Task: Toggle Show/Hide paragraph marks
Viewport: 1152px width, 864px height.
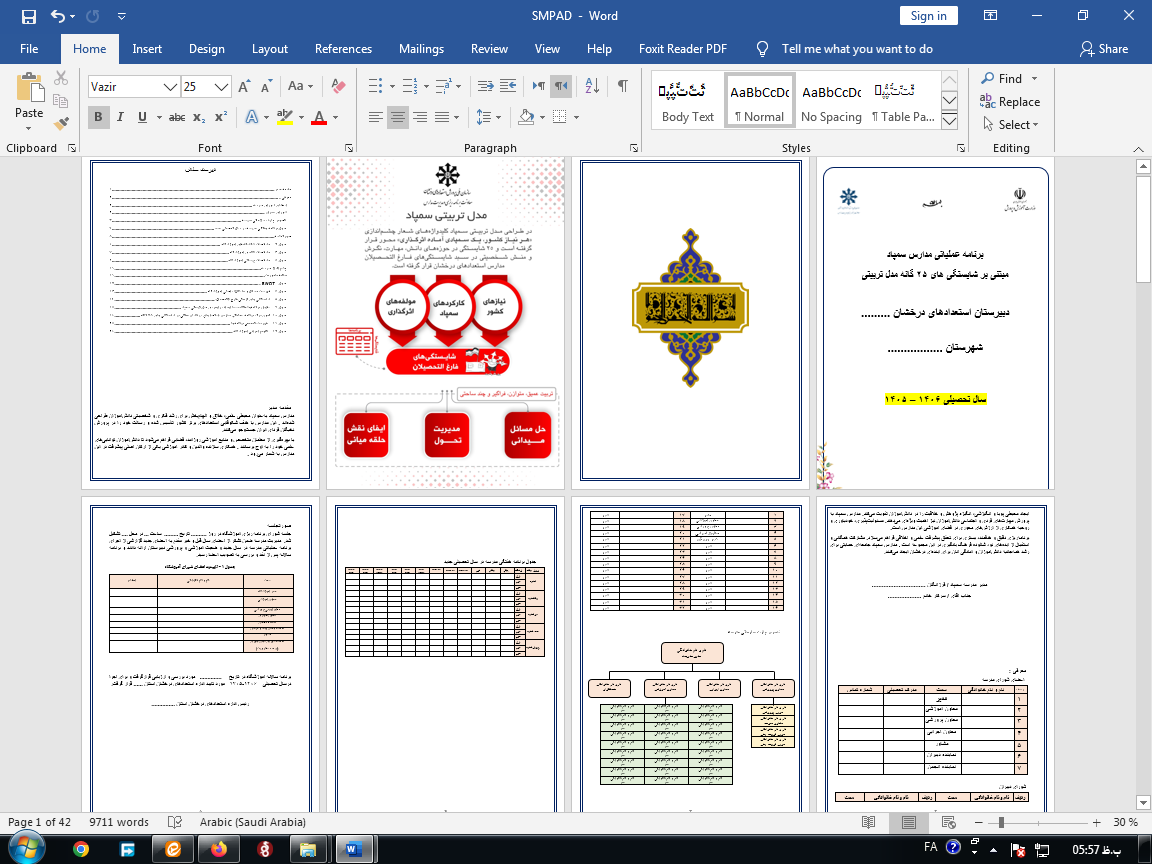Action: tap(622, 86)
